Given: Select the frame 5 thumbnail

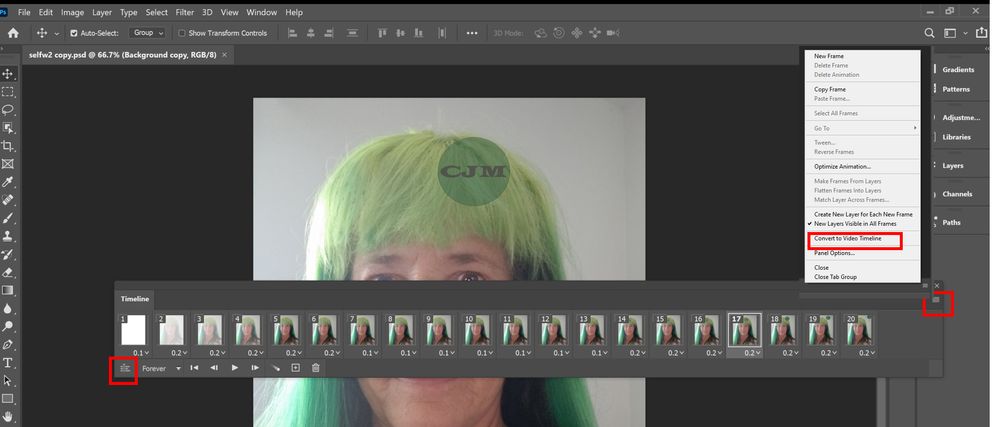Looking at the screenshot, I should click(x=286, y=330).
